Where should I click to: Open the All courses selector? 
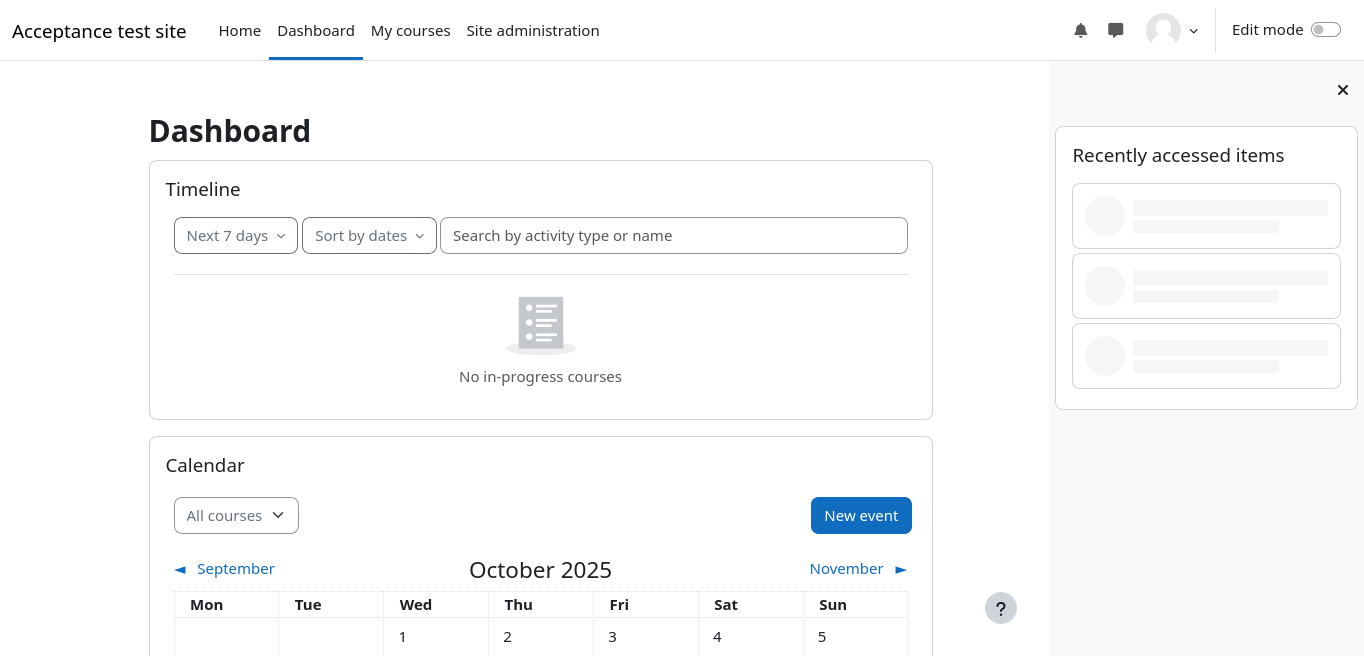click(236, 516)
